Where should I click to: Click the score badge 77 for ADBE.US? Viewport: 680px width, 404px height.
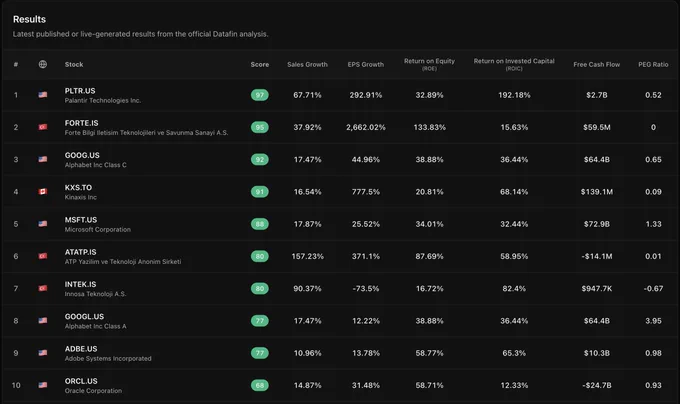tap(260, 353)
